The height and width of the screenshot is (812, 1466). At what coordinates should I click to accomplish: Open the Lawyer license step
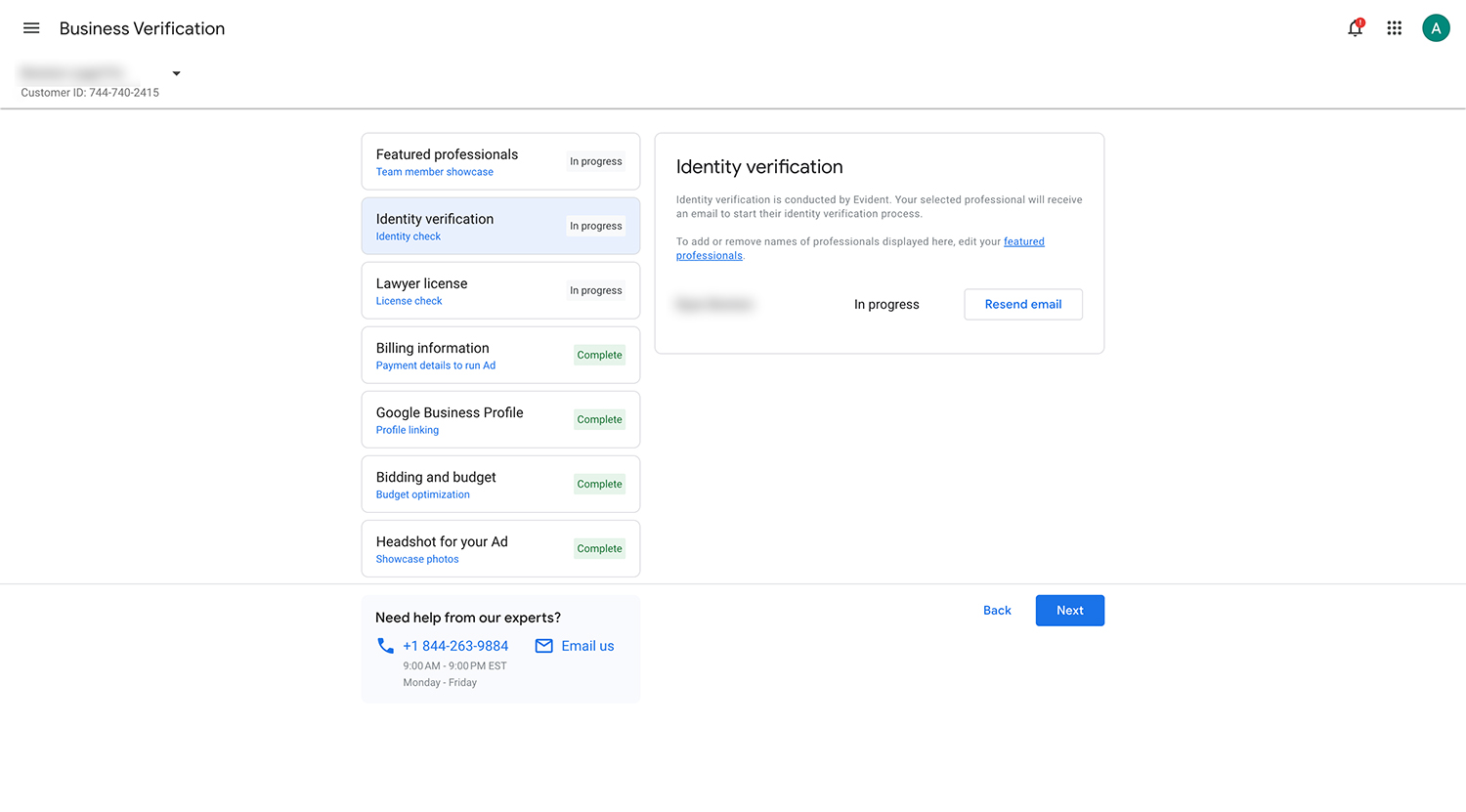coord(500,290)
